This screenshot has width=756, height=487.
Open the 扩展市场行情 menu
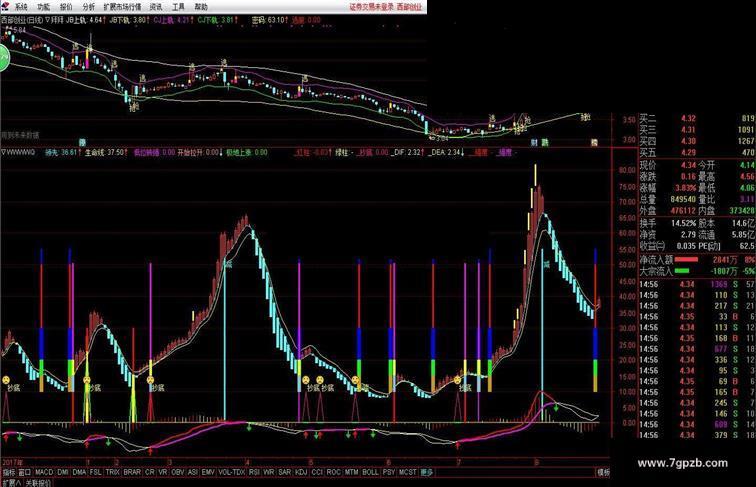click(x=122, y=7)
